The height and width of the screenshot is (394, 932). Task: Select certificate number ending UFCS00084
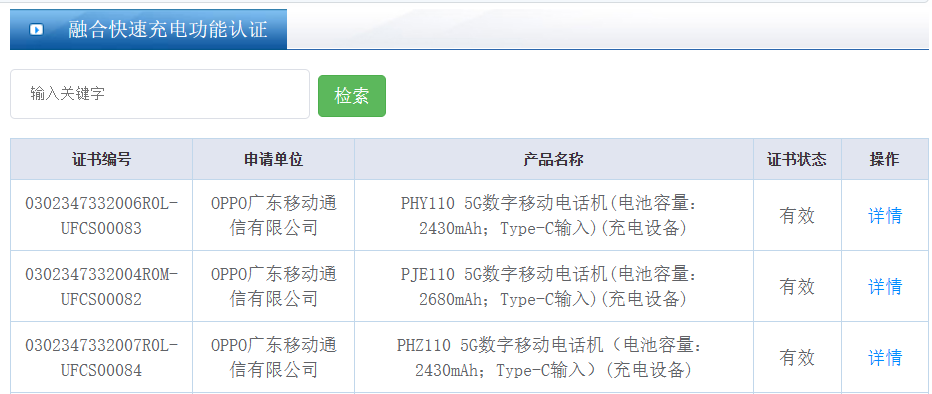coord(102,358)
